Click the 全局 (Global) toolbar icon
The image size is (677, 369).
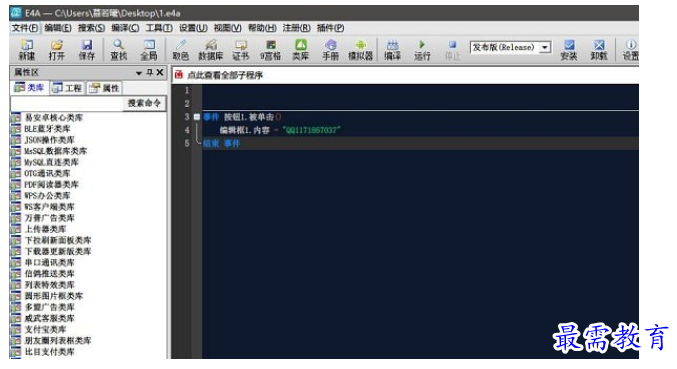click(x=149, y=50)
